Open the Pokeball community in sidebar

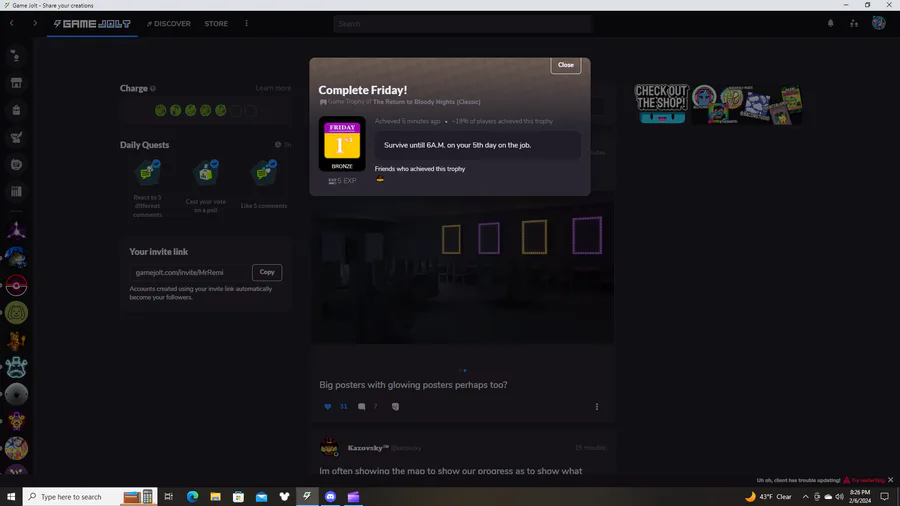click(16, 285)
